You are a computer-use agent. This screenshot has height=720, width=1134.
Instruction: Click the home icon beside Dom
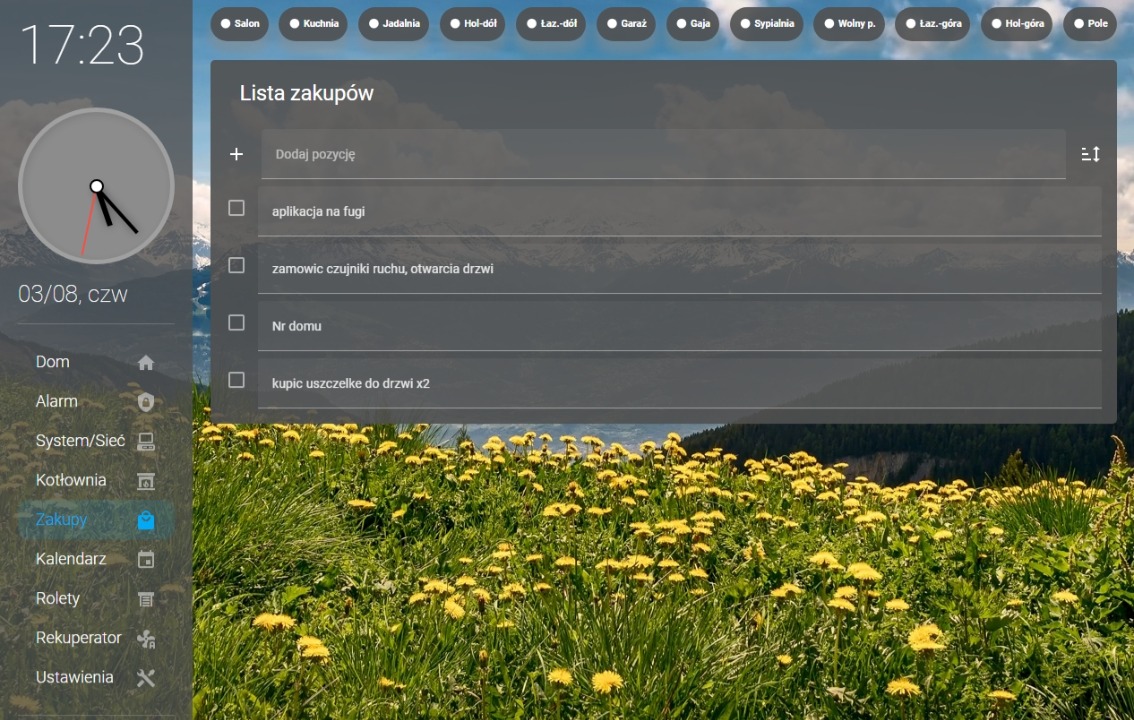(145, 362)
